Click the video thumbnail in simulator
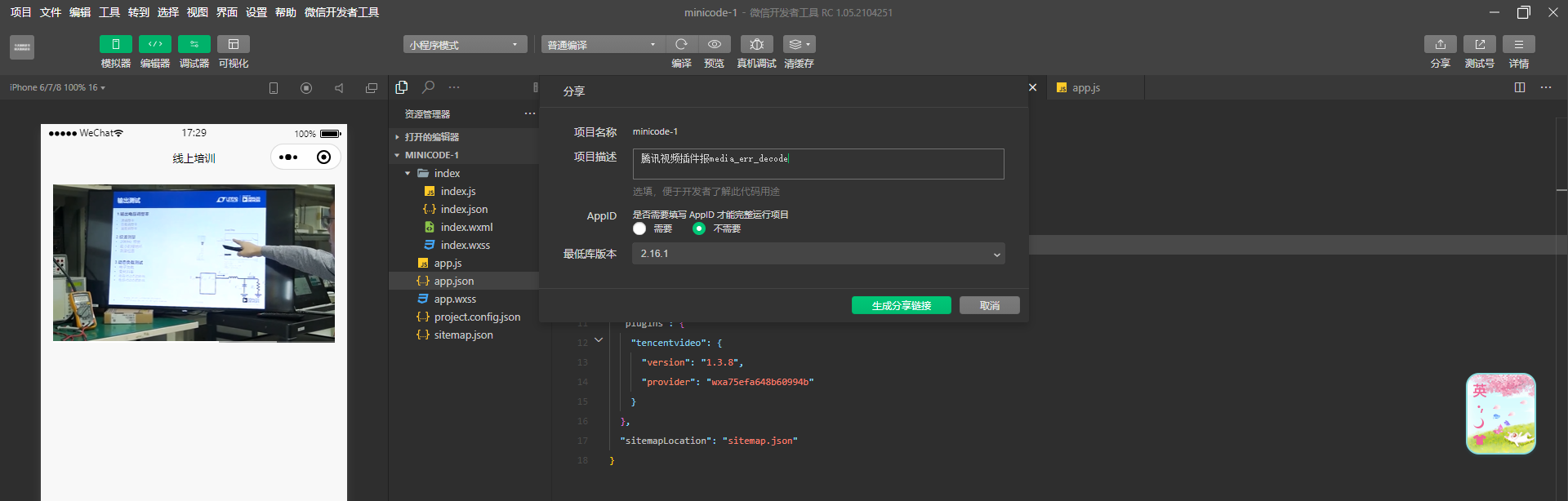The image size is (1568, 501). click(194, 263)
